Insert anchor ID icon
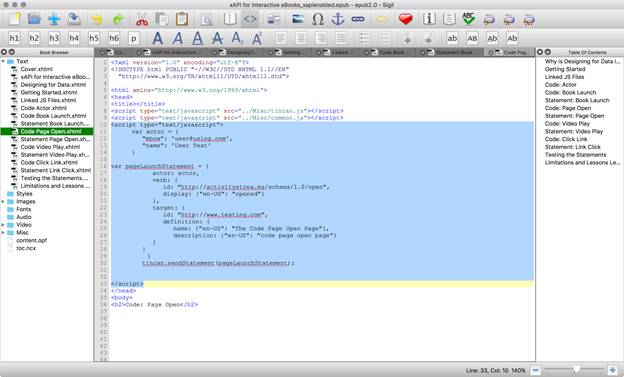 point(338,19)
